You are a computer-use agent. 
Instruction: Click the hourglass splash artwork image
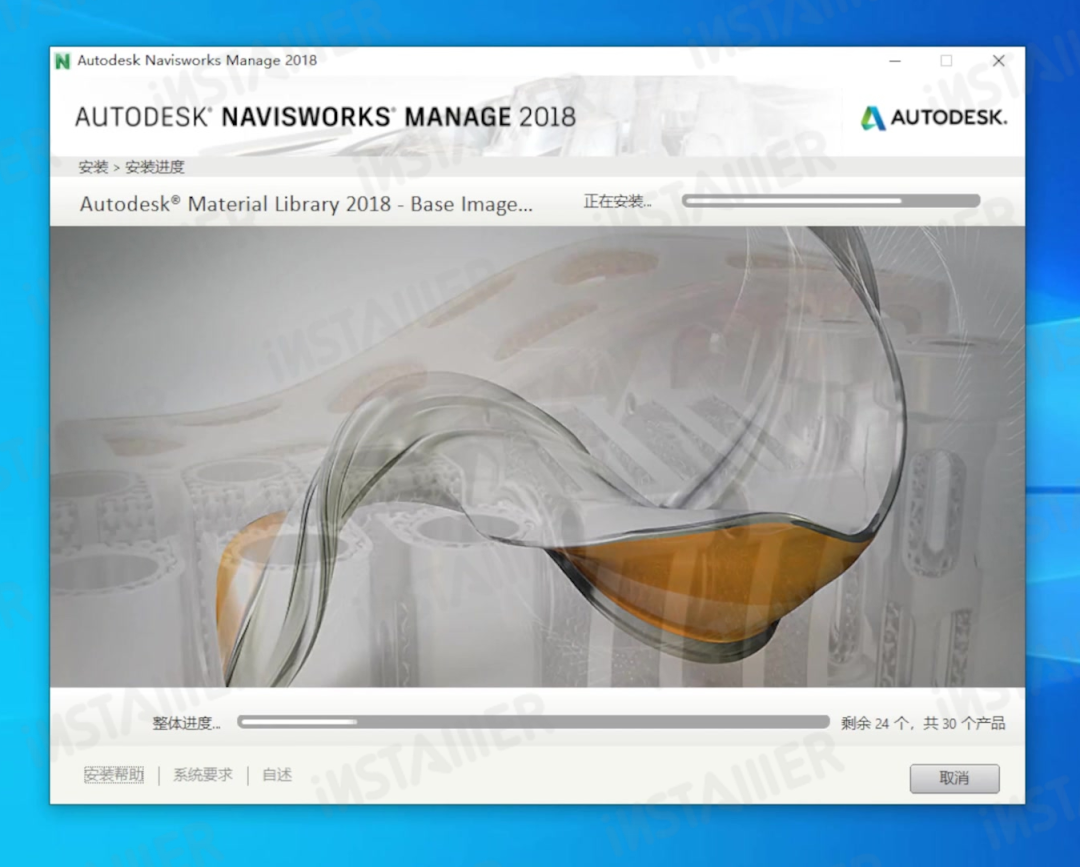pyautogui.click(x=537, y=457)
